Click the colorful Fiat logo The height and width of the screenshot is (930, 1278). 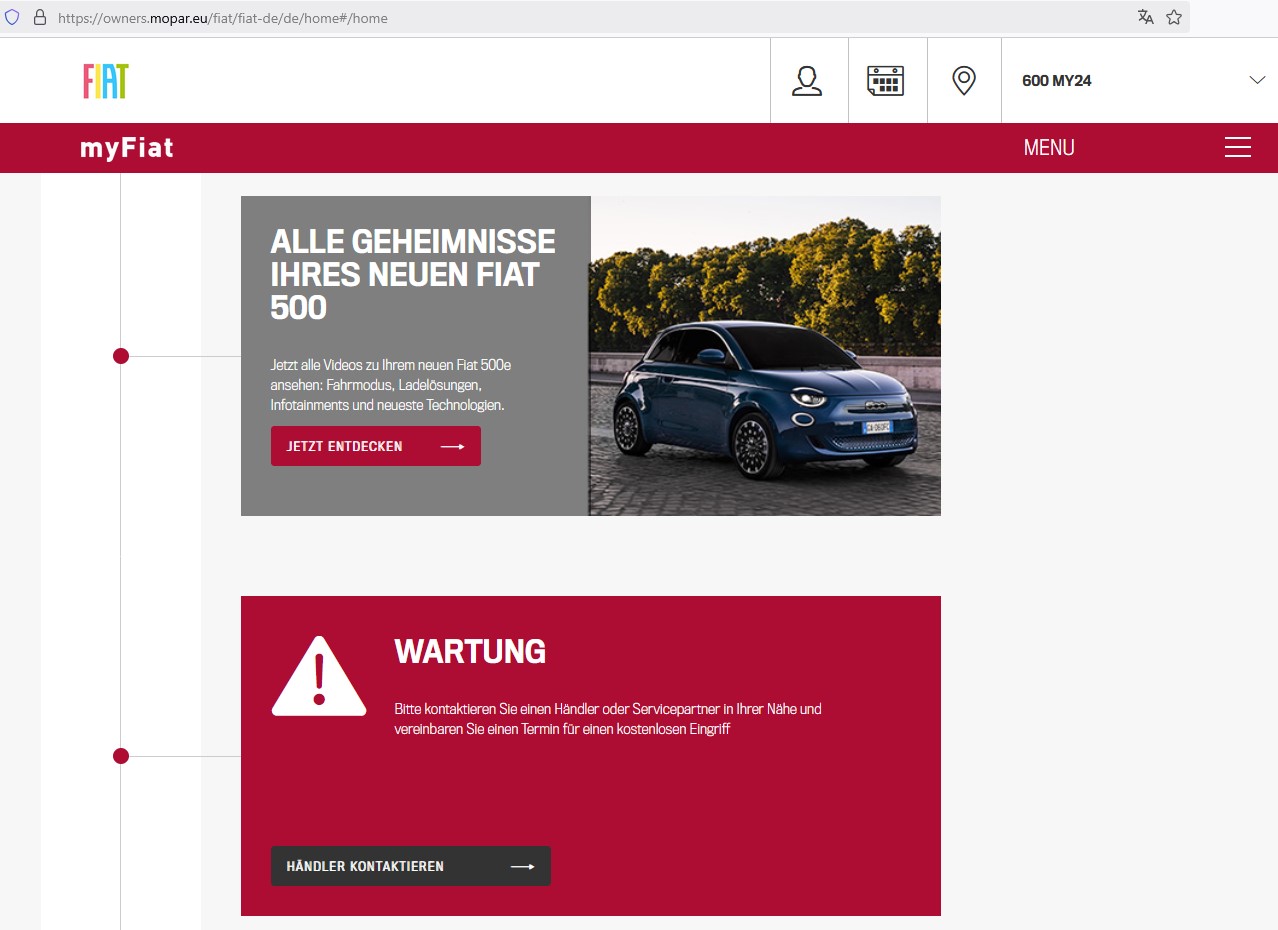coord(105,81)
